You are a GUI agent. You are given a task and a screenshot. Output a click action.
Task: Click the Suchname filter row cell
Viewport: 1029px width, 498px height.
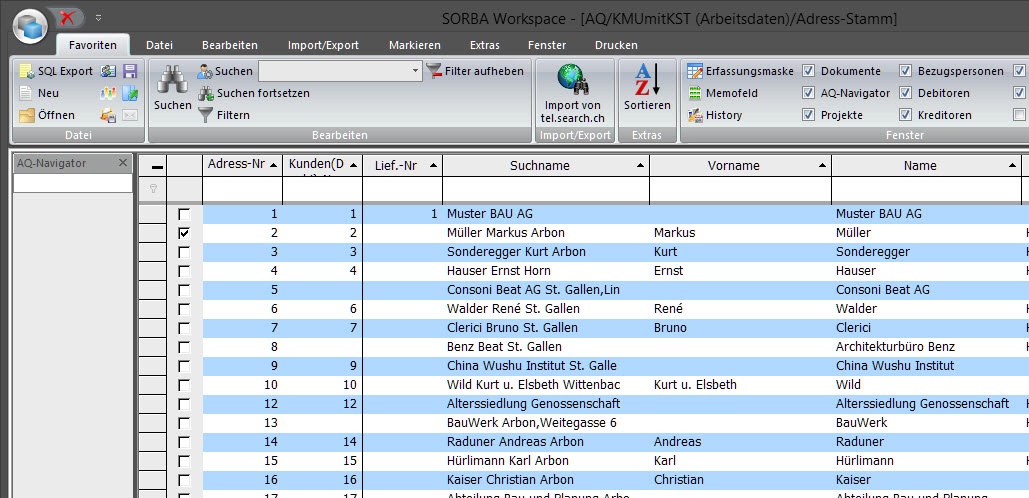click(546, 190)
